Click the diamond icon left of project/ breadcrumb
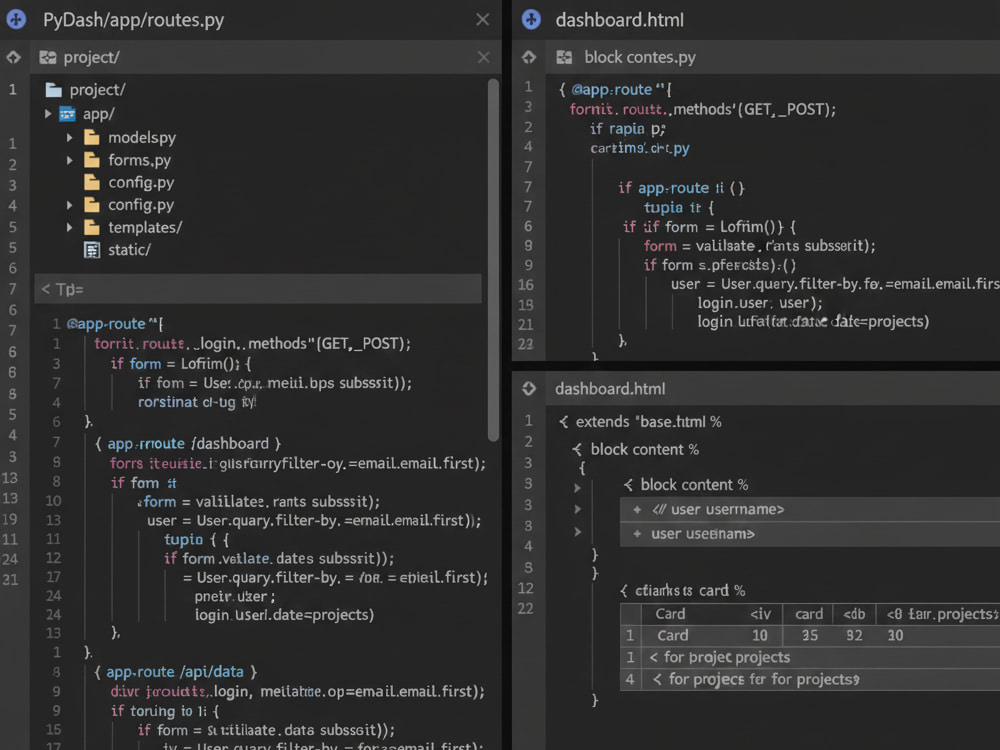1000x750 pixels. tap(13, 57)
